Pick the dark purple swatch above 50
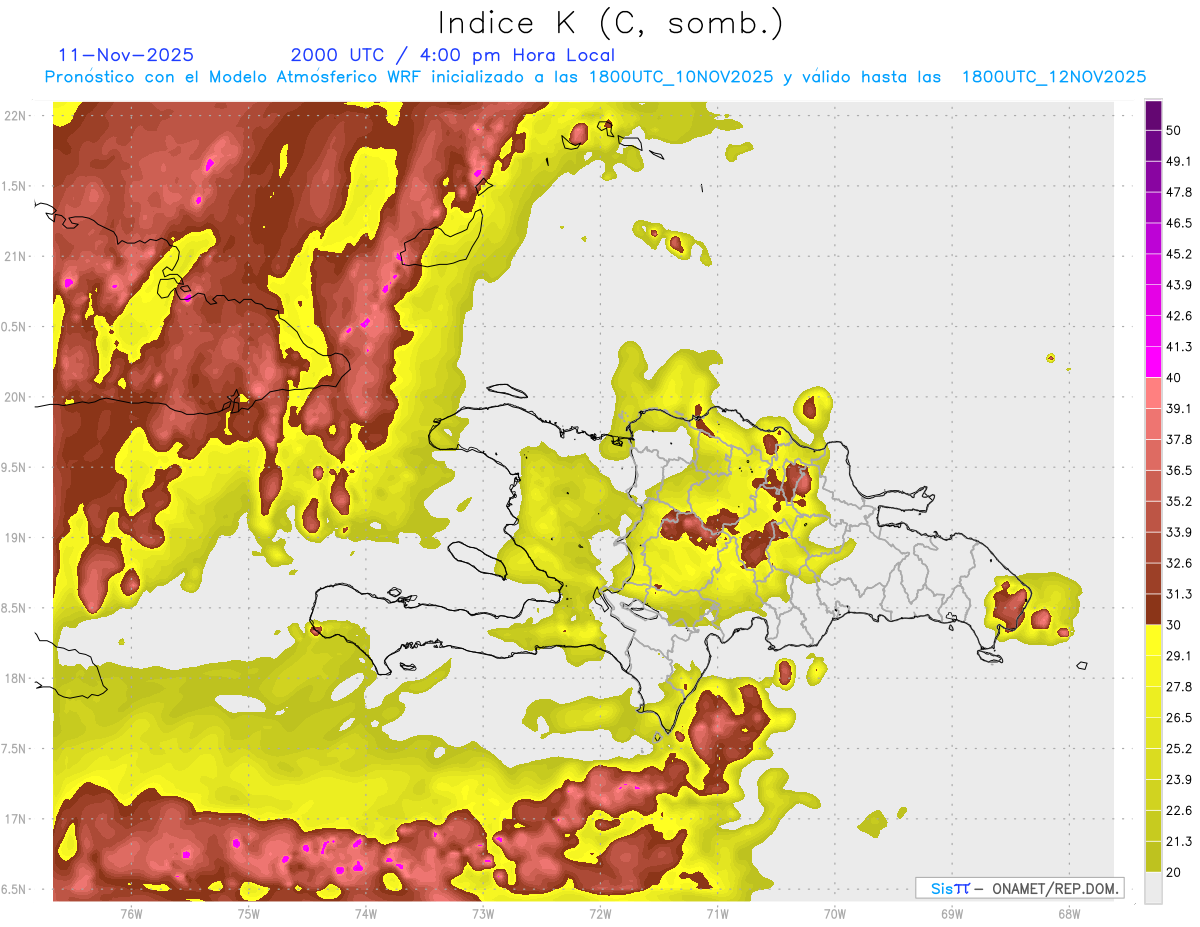 pyautogui.click(x=1153, y=115)
